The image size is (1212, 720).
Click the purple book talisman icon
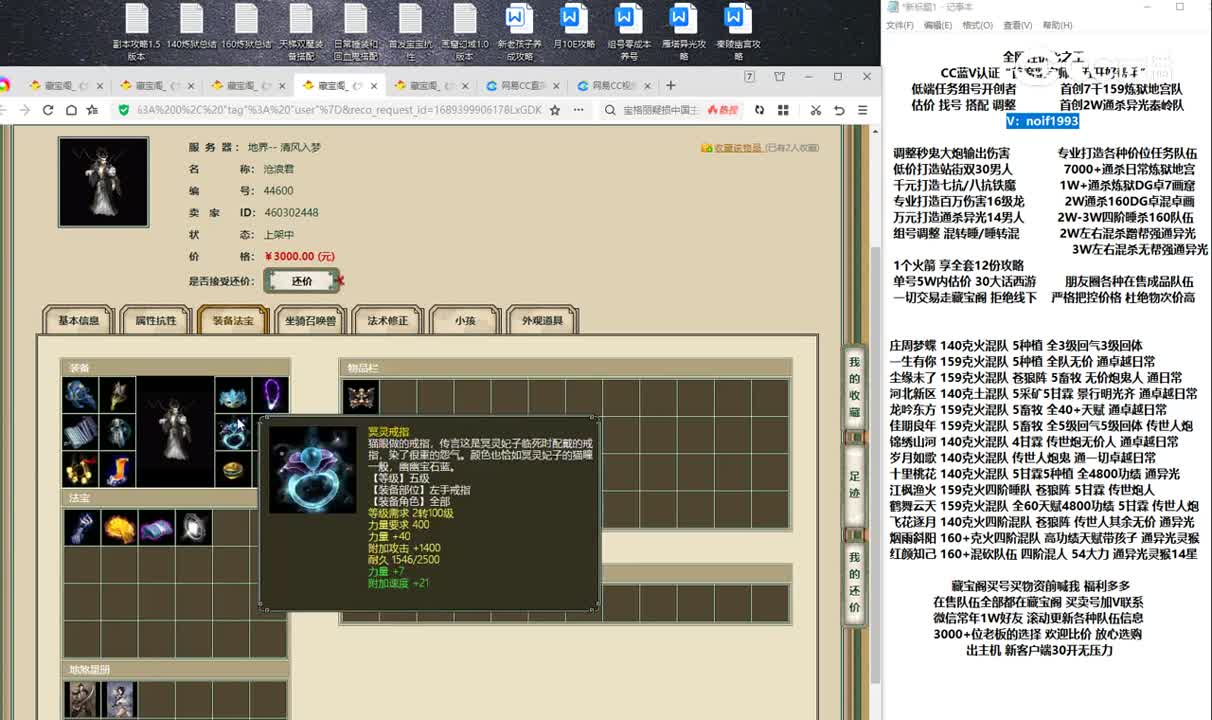pyautogui.click(x=156, y=528)
